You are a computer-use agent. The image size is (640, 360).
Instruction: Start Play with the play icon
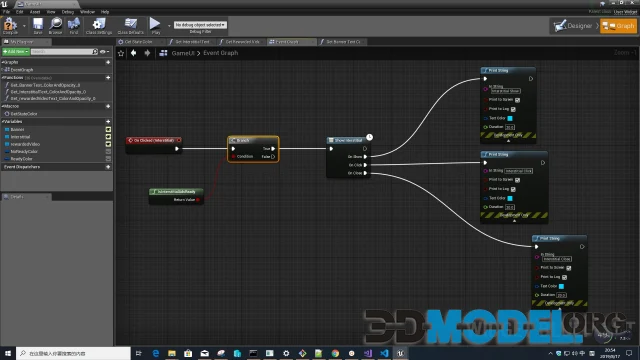tap(155, 26)
